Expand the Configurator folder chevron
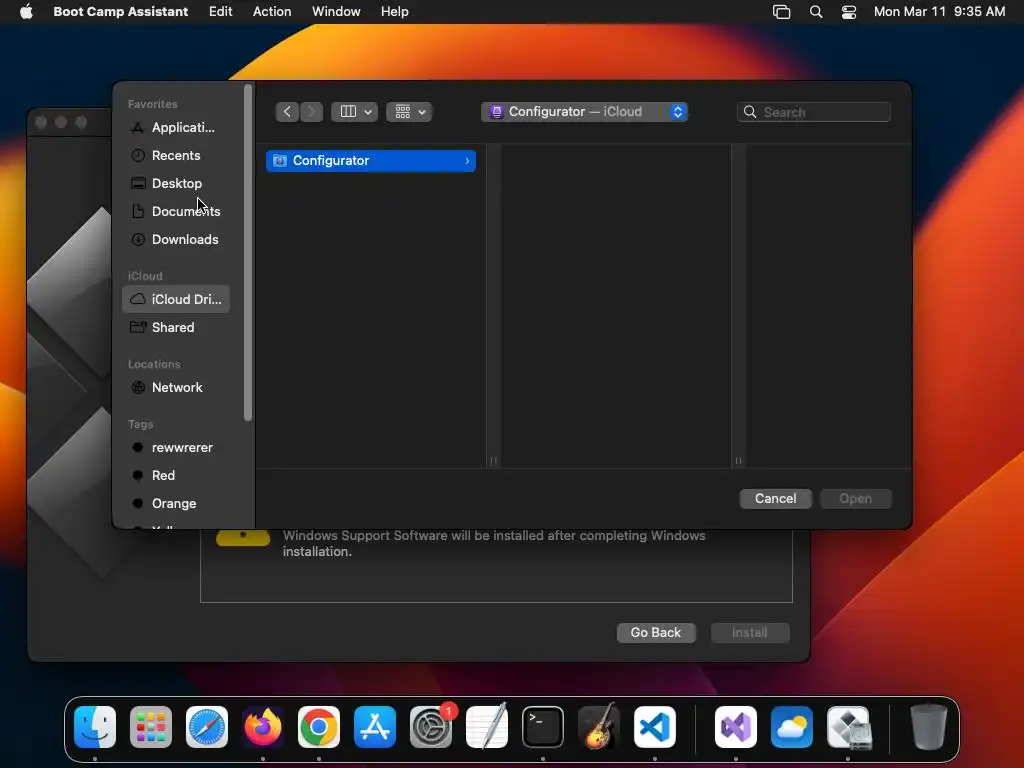1024x768 pixels. point(467,161)
